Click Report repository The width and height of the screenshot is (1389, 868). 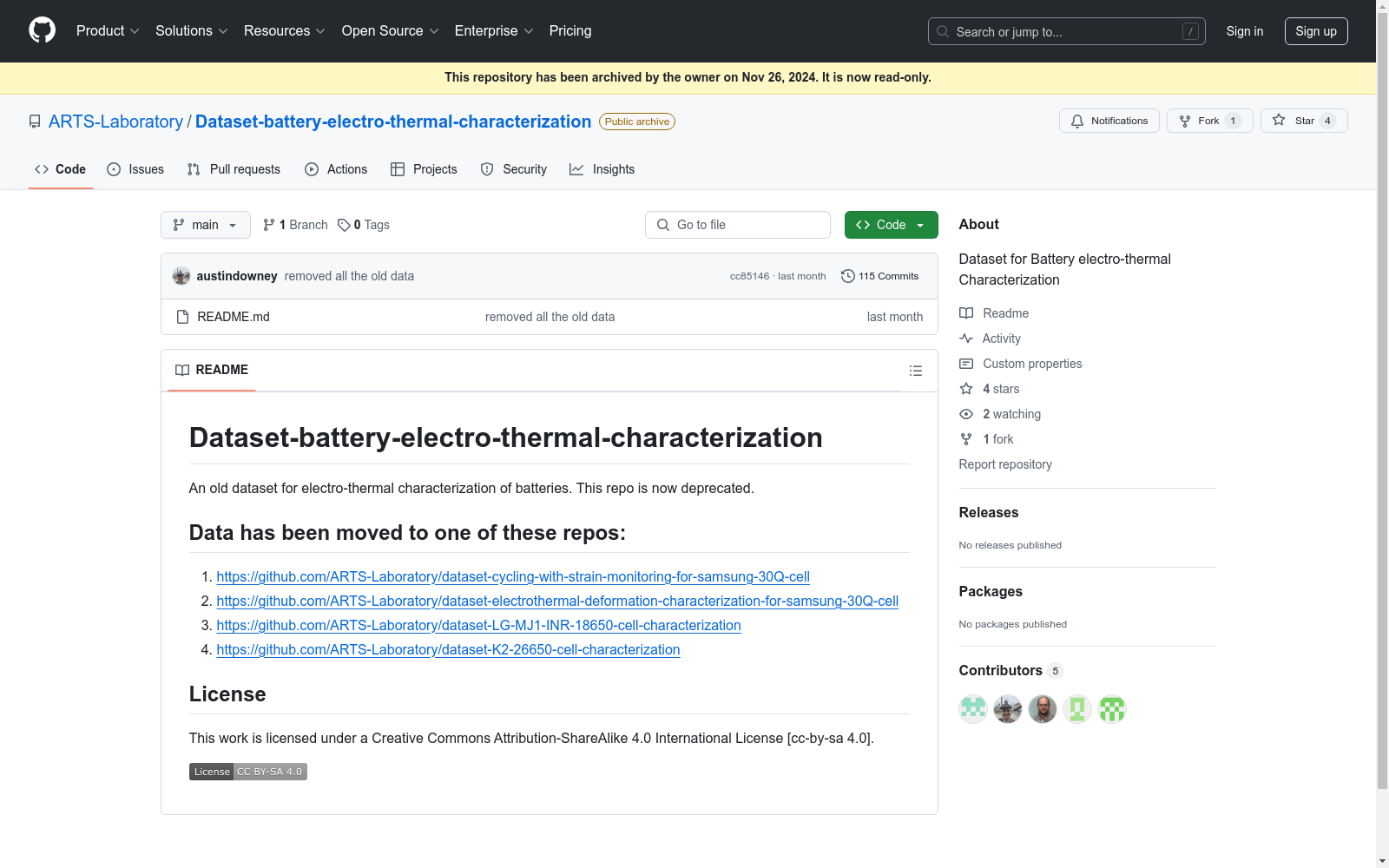[1005, 464]
